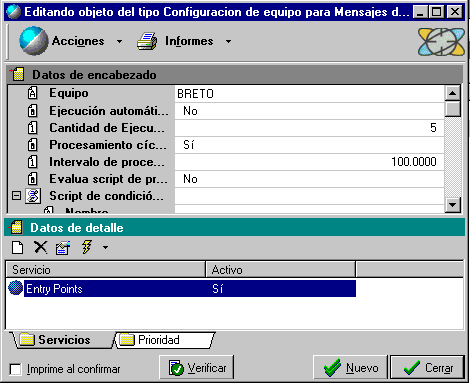Click the Verificar button

coord(197,368)
